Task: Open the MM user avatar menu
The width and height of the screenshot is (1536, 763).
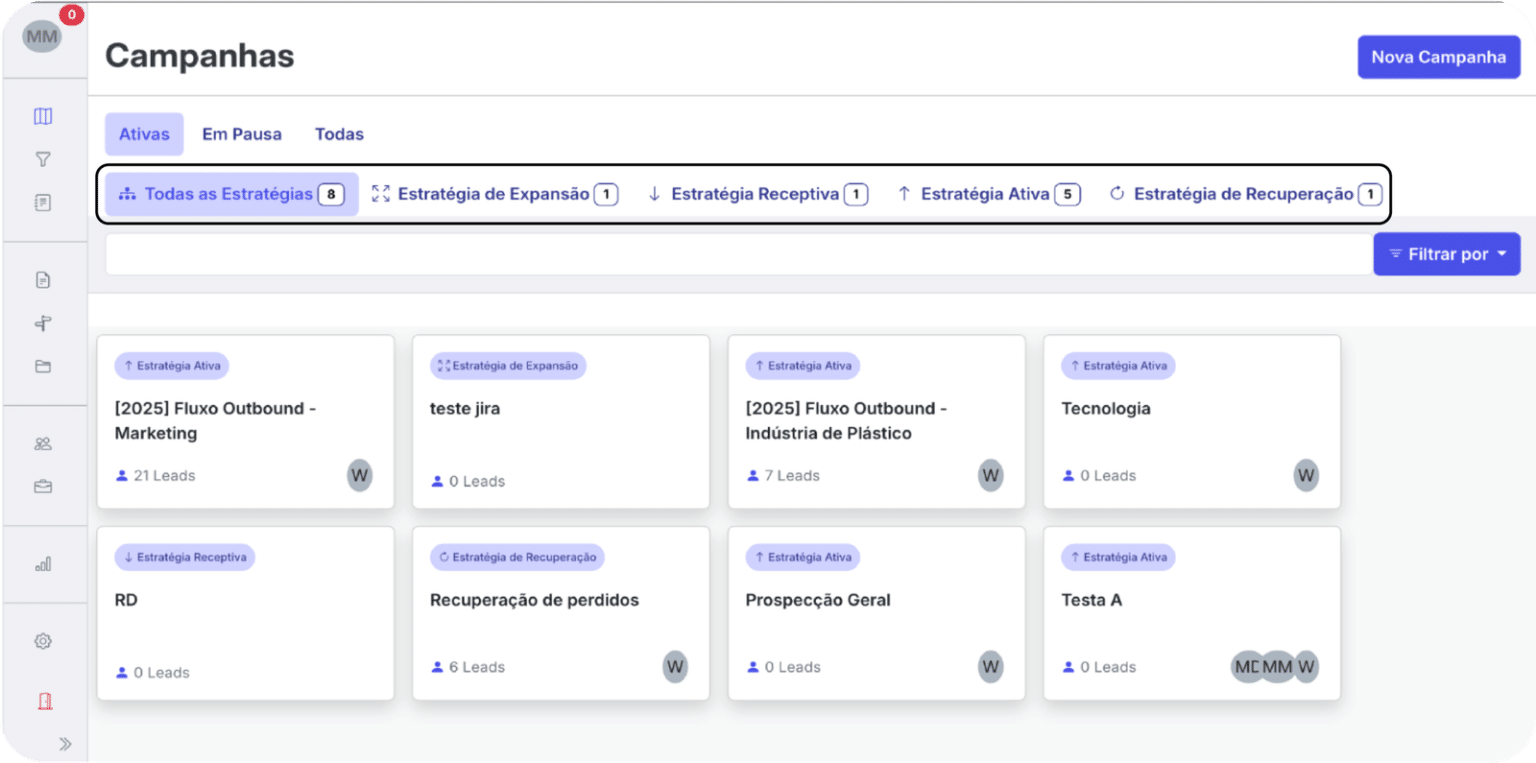Action: 42,36
